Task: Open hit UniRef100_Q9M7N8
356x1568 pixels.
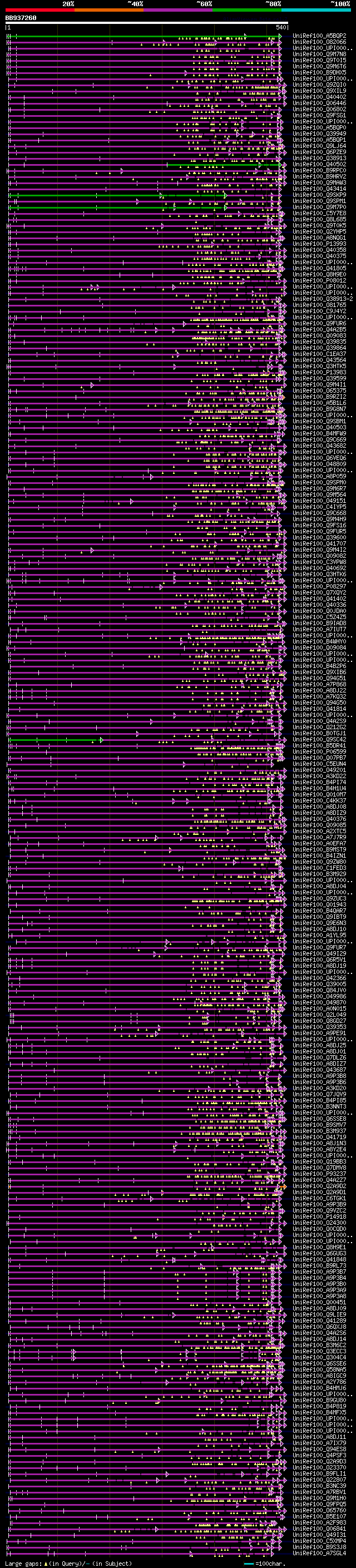Action: point(319,54)
